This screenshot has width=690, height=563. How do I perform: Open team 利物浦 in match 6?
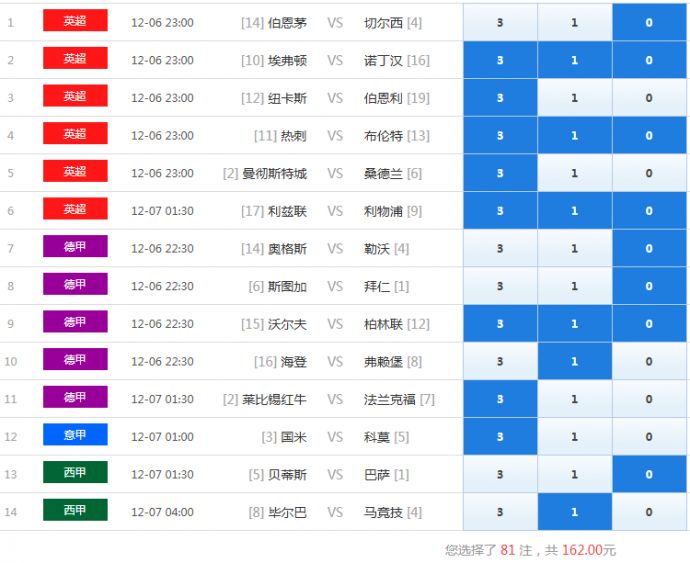pos(383,211)
